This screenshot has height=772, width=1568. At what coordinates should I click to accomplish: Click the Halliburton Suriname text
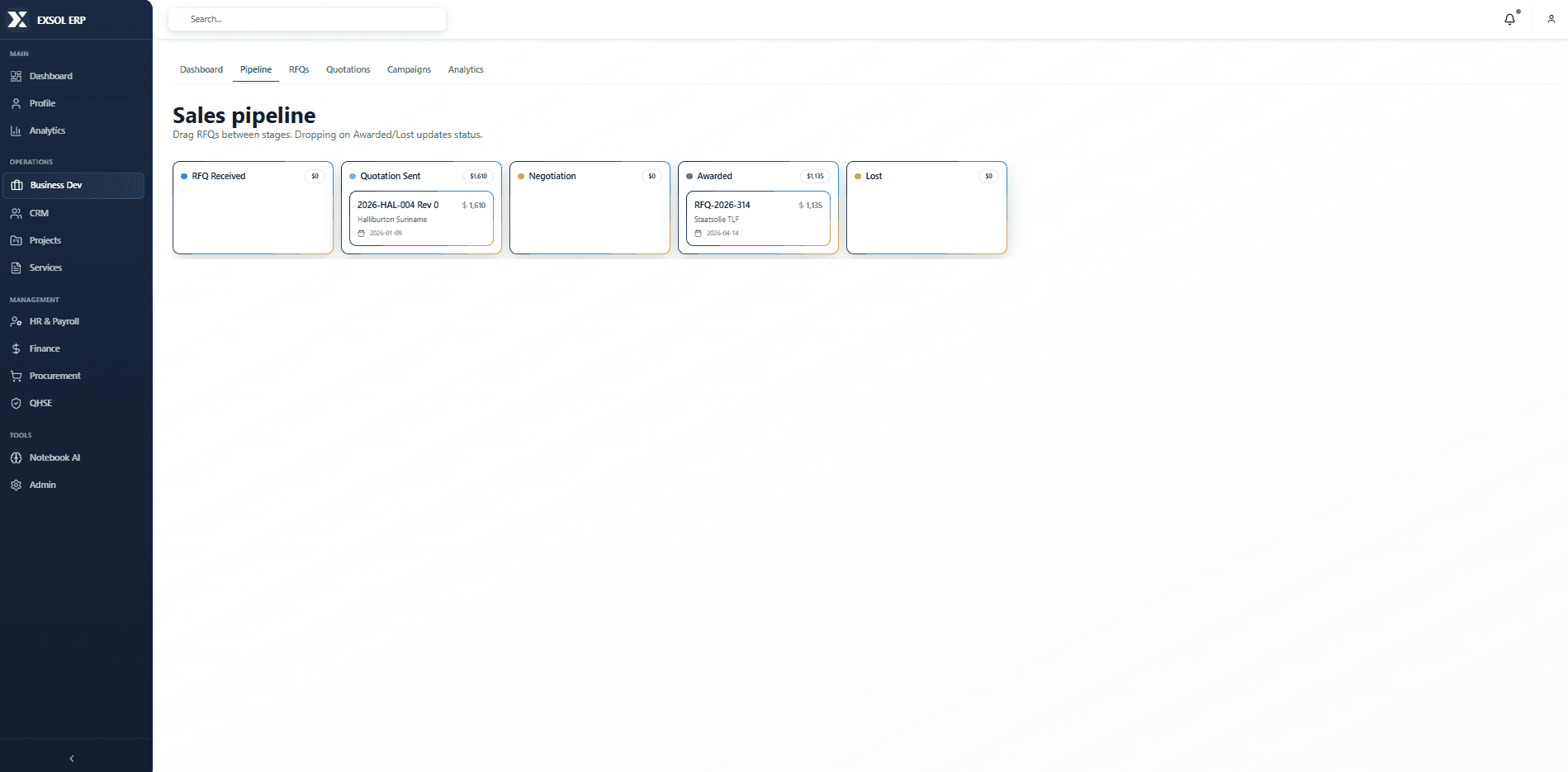click(392, 220)
